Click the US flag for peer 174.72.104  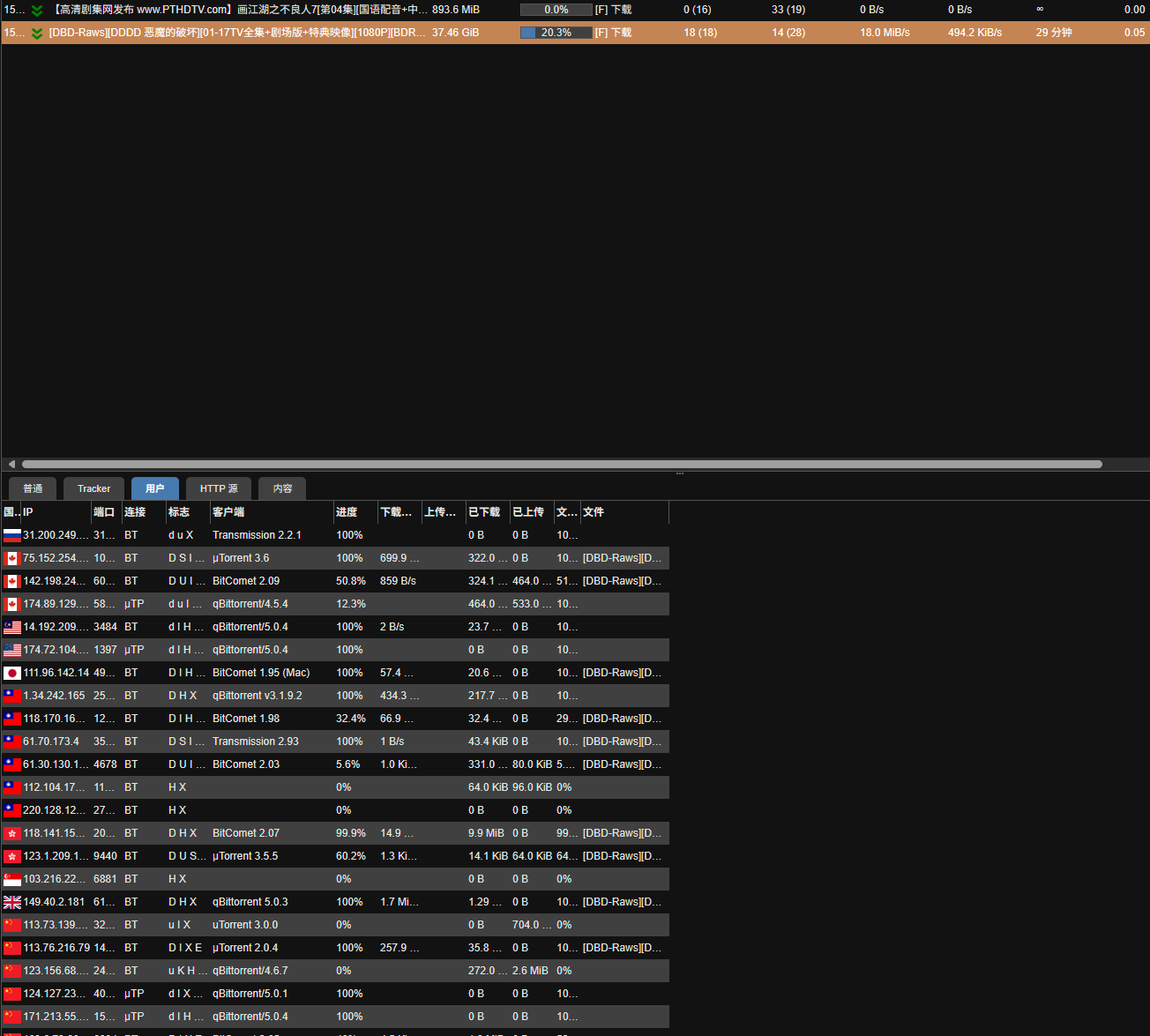pyautogui.click(x=12, y=650)
